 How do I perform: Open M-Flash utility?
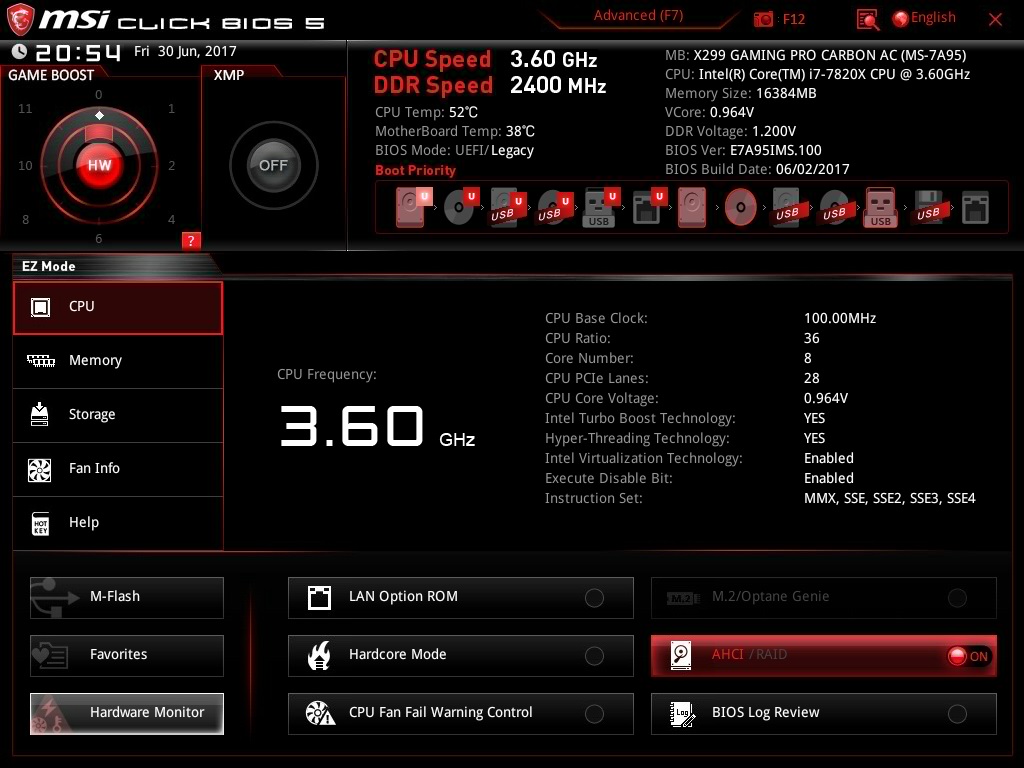[127, 597]
